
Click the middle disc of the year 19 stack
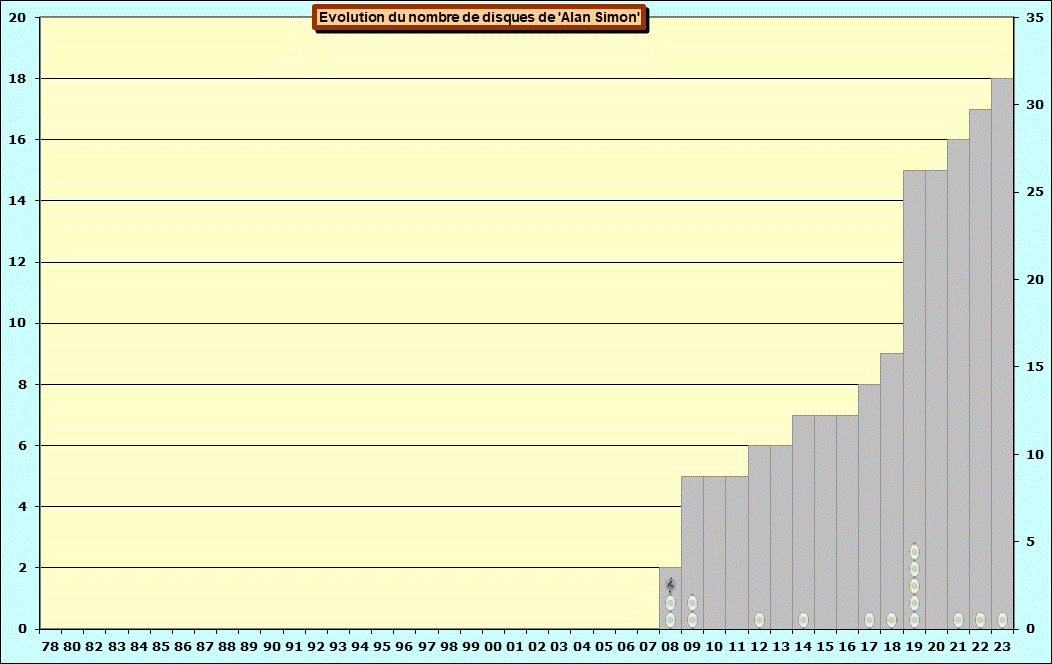click(x=914, y=586)
